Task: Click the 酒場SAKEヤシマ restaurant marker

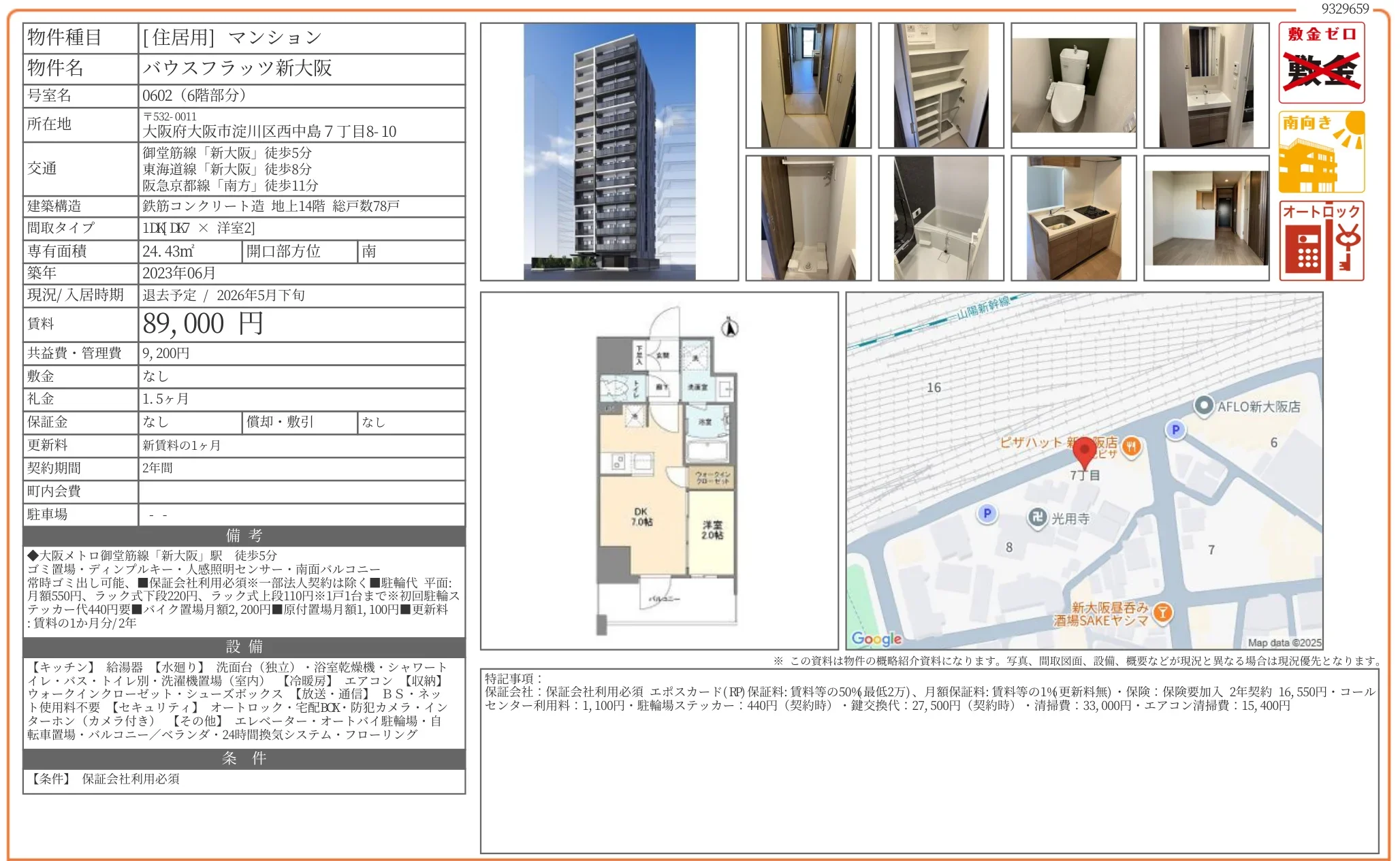Action: [x=1163, y=612]
